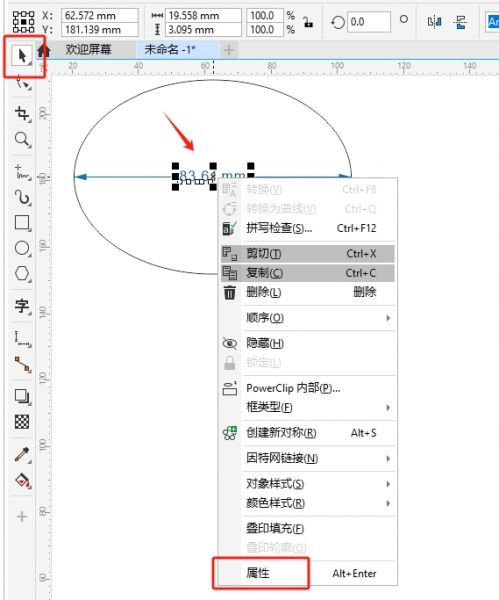
Task: Choose the Zoom magnifier tool
Action: pos(22,139)
